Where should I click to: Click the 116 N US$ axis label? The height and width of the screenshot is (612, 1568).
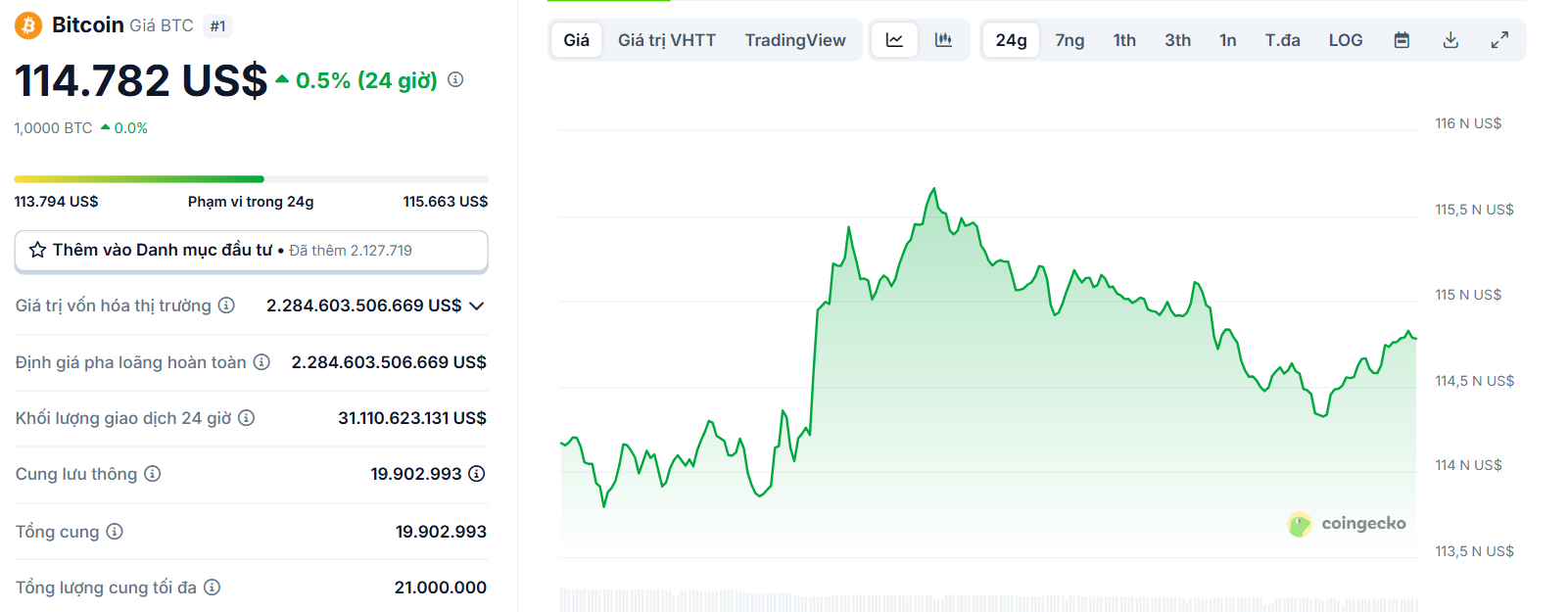1468,123
